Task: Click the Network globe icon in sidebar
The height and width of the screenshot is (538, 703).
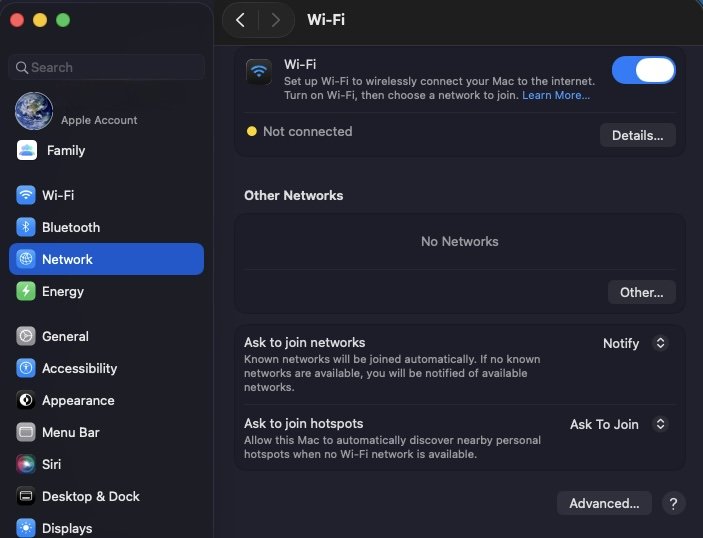Action: pos(26,259)
